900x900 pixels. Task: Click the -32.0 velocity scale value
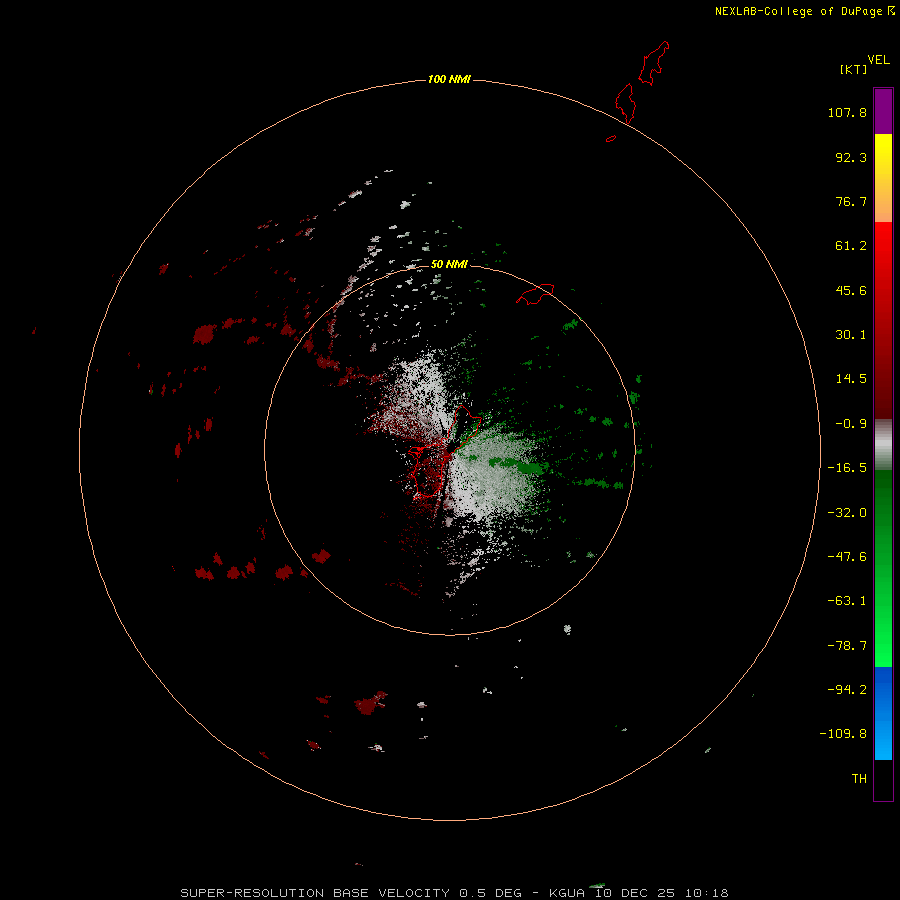pyautogui.click(x=847, y=513)
